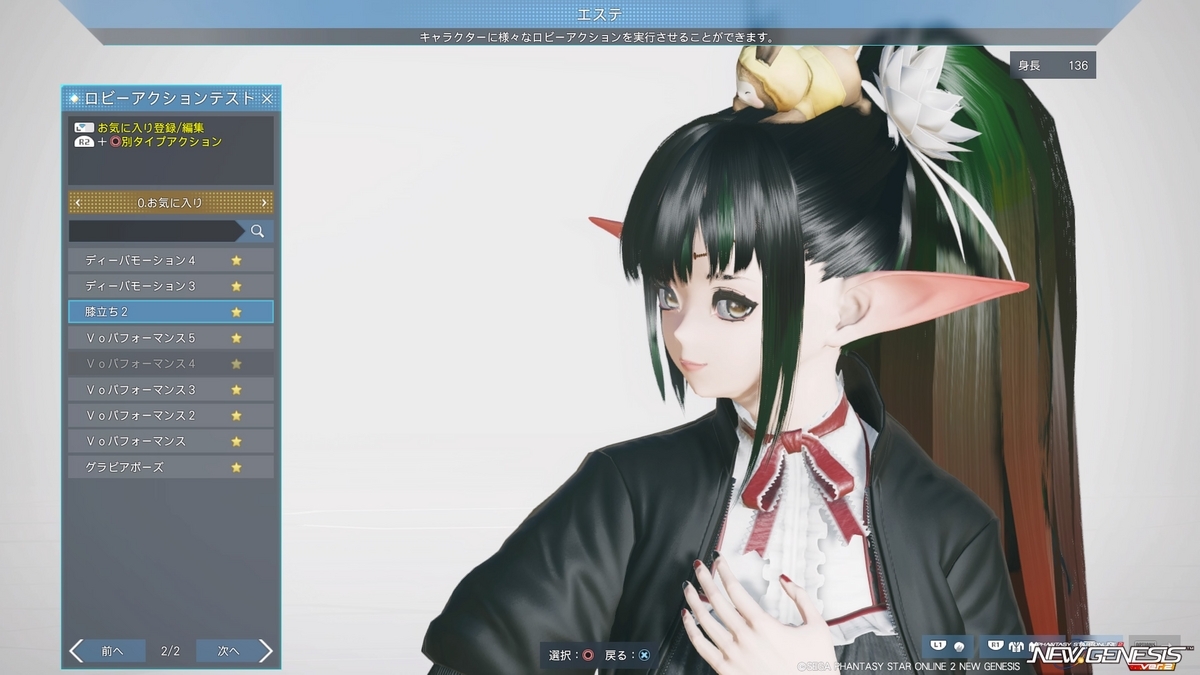Toggle favorite star on グラビアポーズ

(237, 467)
